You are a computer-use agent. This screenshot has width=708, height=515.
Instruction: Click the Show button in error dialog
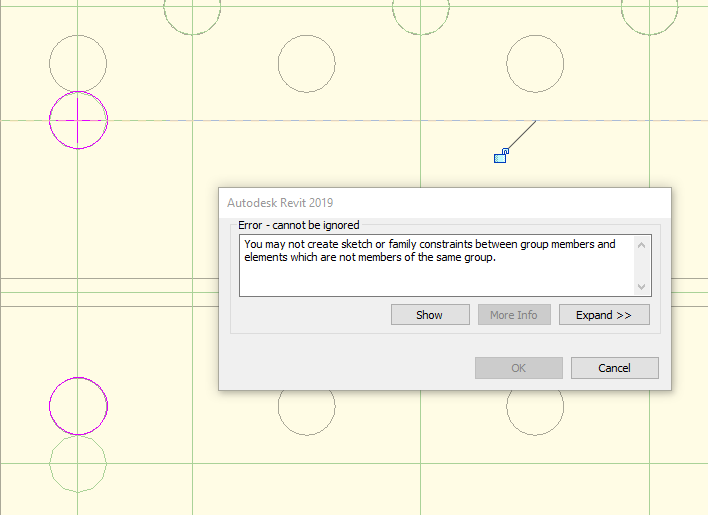pos(430,315)
